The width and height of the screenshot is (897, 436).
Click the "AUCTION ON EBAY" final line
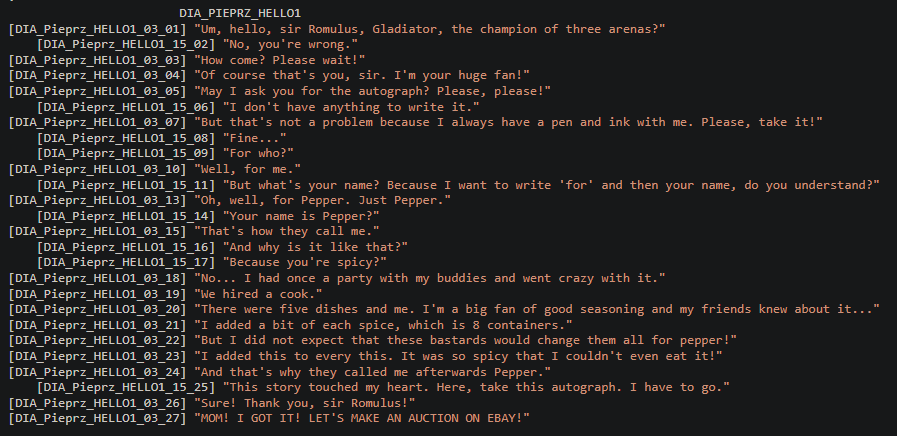pyautogui.click(x=362, y=418)
